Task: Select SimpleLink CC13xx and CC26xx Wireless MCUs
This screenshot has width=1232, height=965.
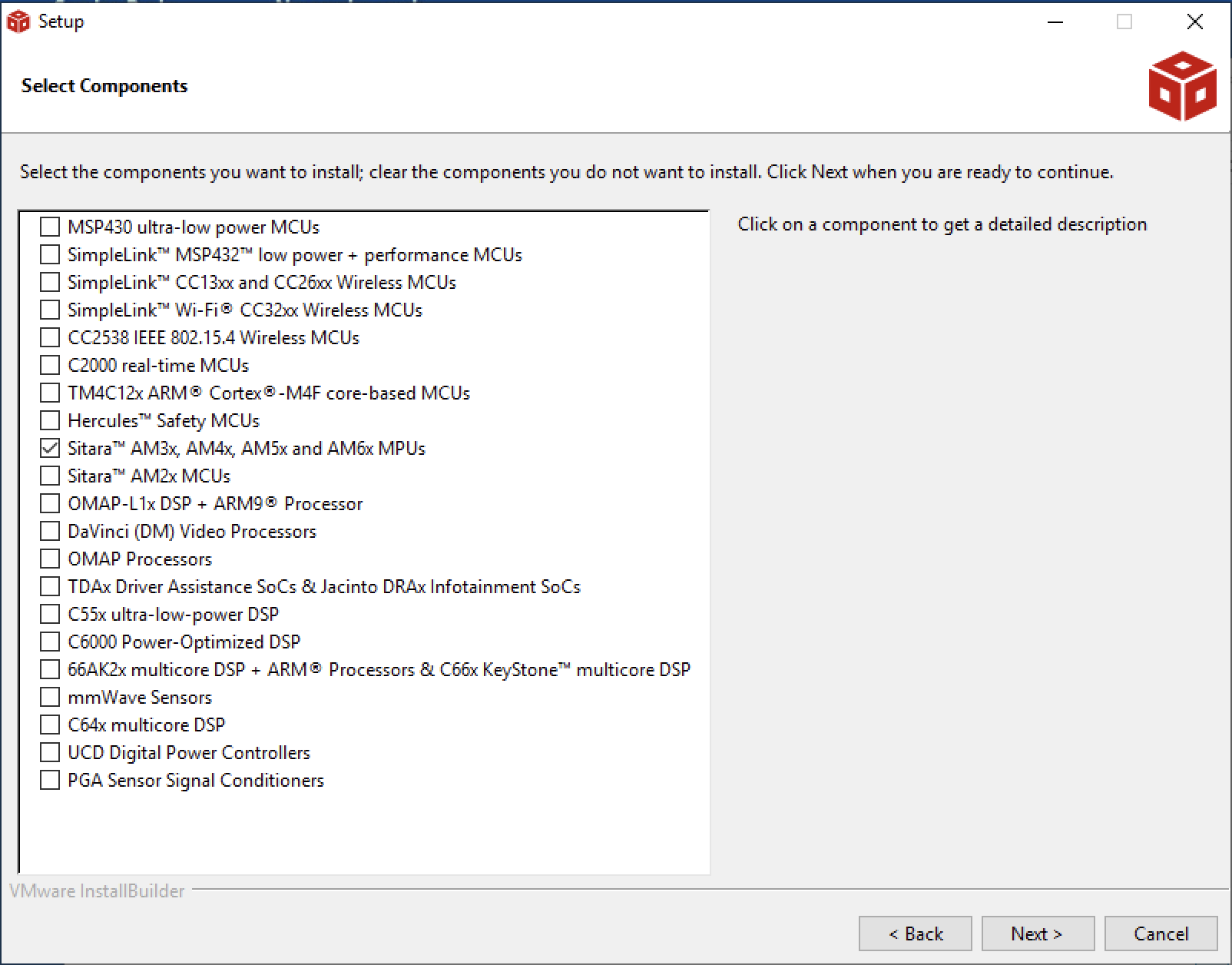Action: tap(48, 282)
